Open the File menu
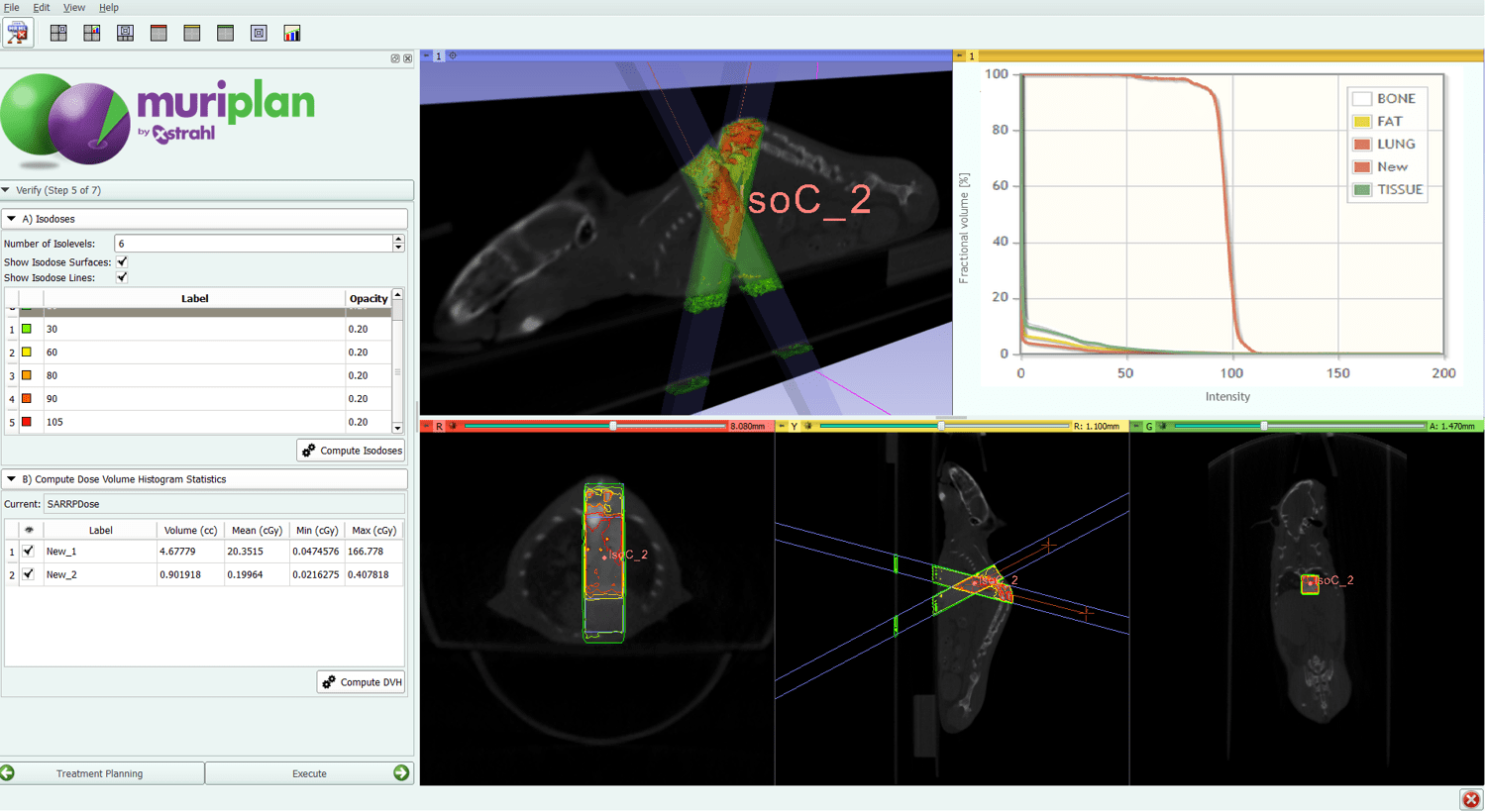 (13, 7)
